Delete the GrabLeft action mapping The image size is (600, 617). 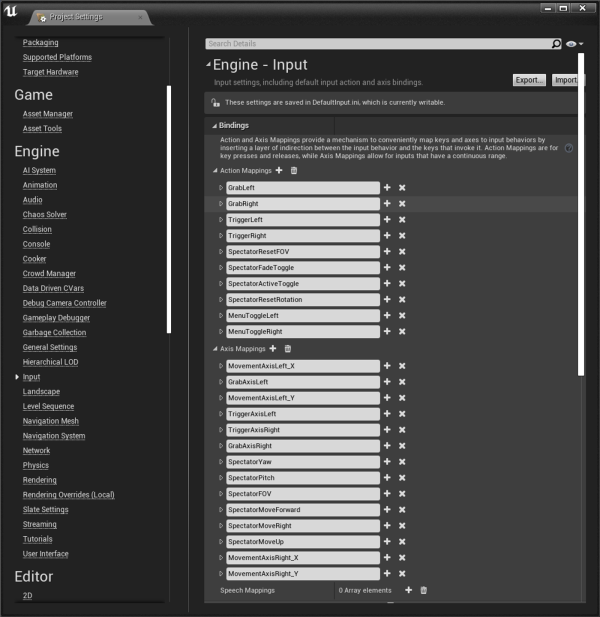coord(402,188)
